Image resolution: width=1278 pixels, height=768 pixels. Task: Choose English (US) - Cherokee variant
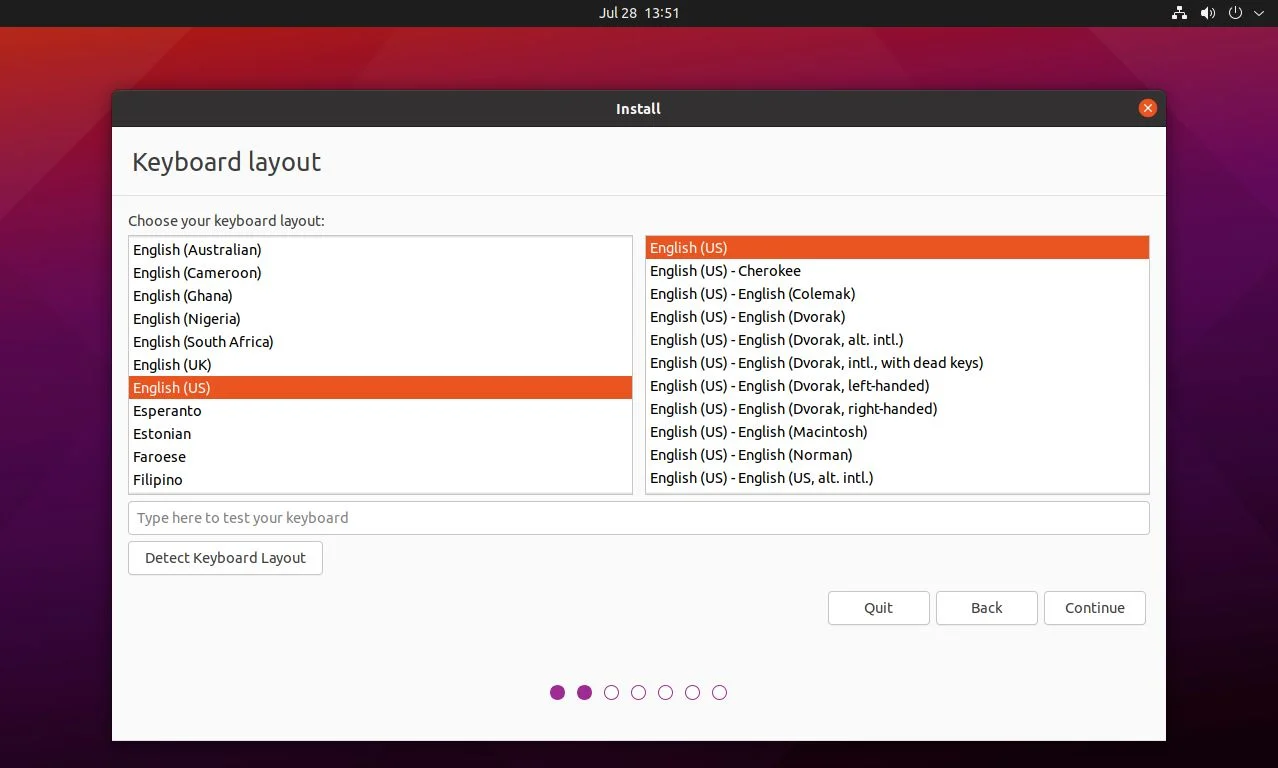coord(897,271)
